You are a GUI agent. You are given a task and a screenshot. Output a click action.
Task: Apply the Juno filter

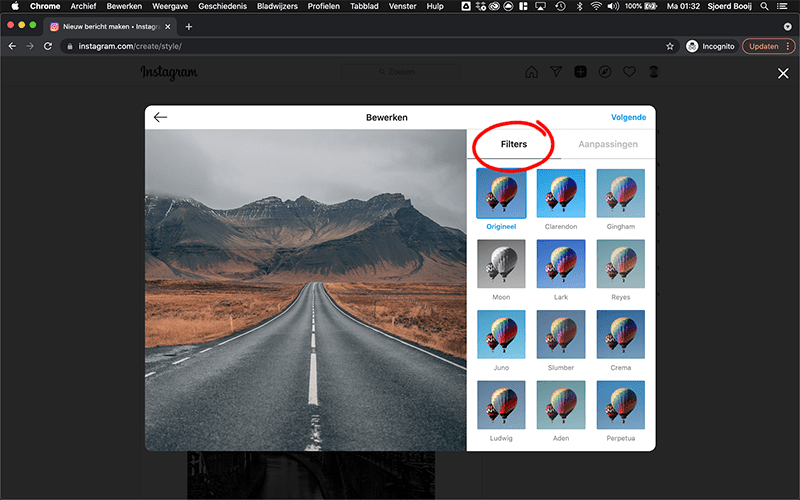501,334
